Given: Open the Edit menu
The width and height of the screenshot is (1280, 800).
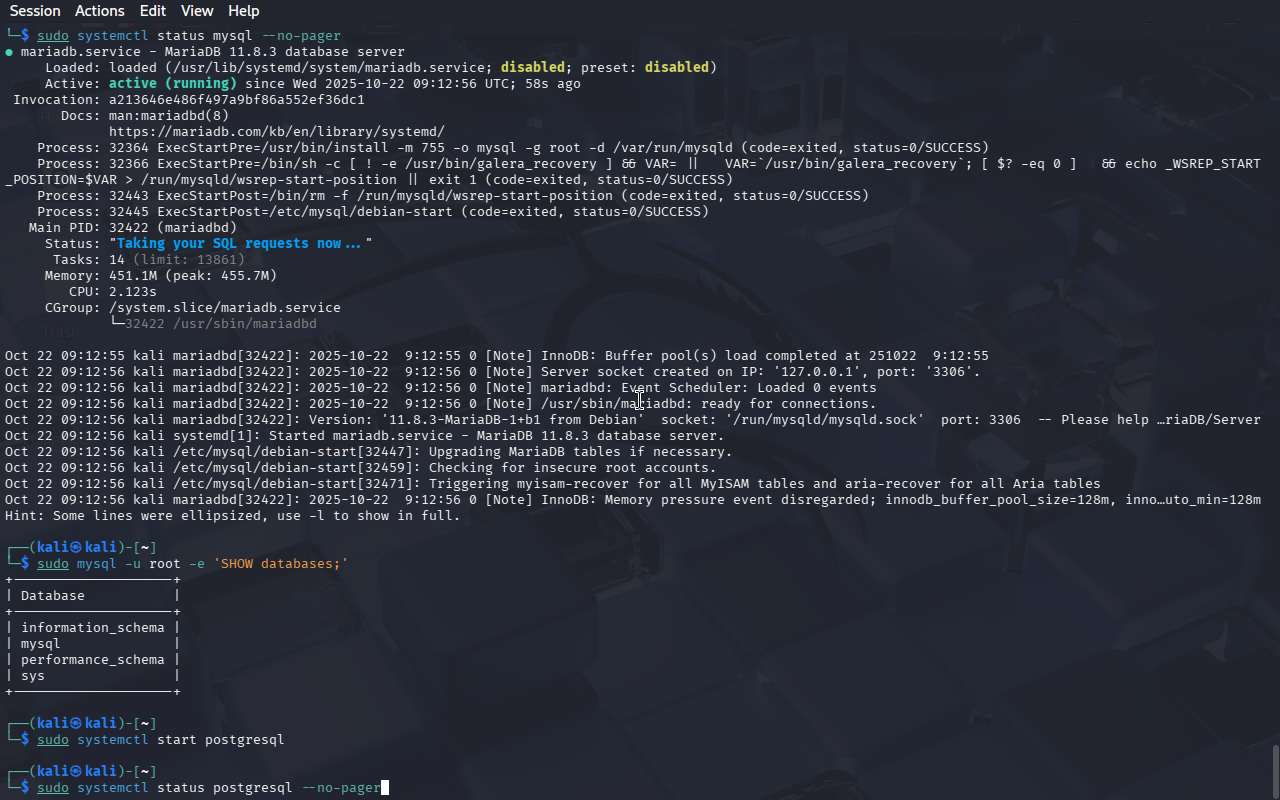Looking at the screenshot, I should (x=153, y=11).
